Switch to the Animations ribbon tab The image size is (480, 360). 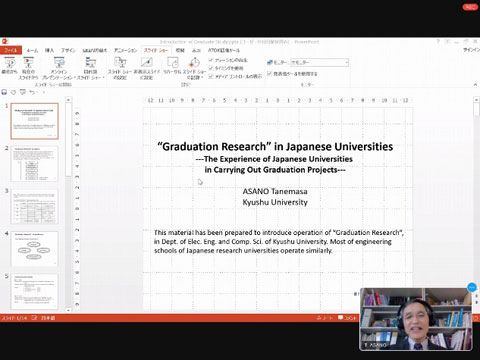click(x=125, y=50)
